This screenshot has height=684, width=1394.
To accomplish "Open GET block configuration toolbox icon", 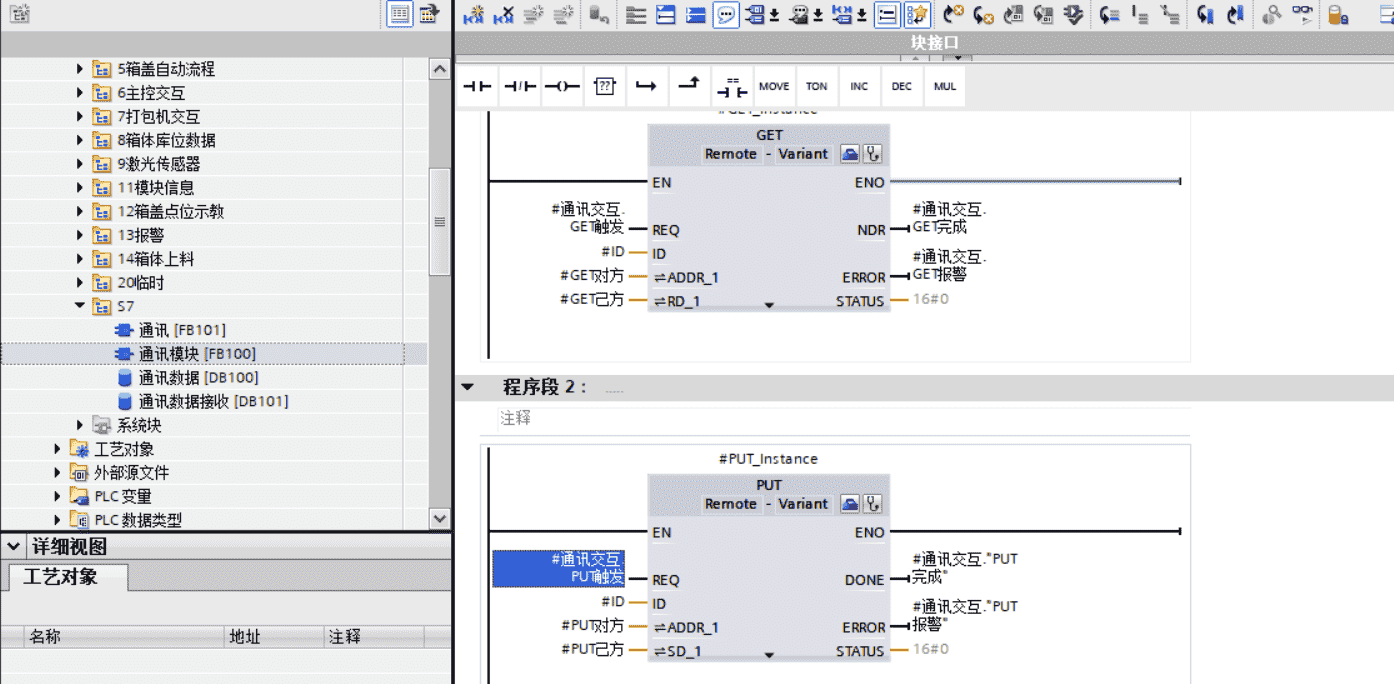I will (849, 154).
